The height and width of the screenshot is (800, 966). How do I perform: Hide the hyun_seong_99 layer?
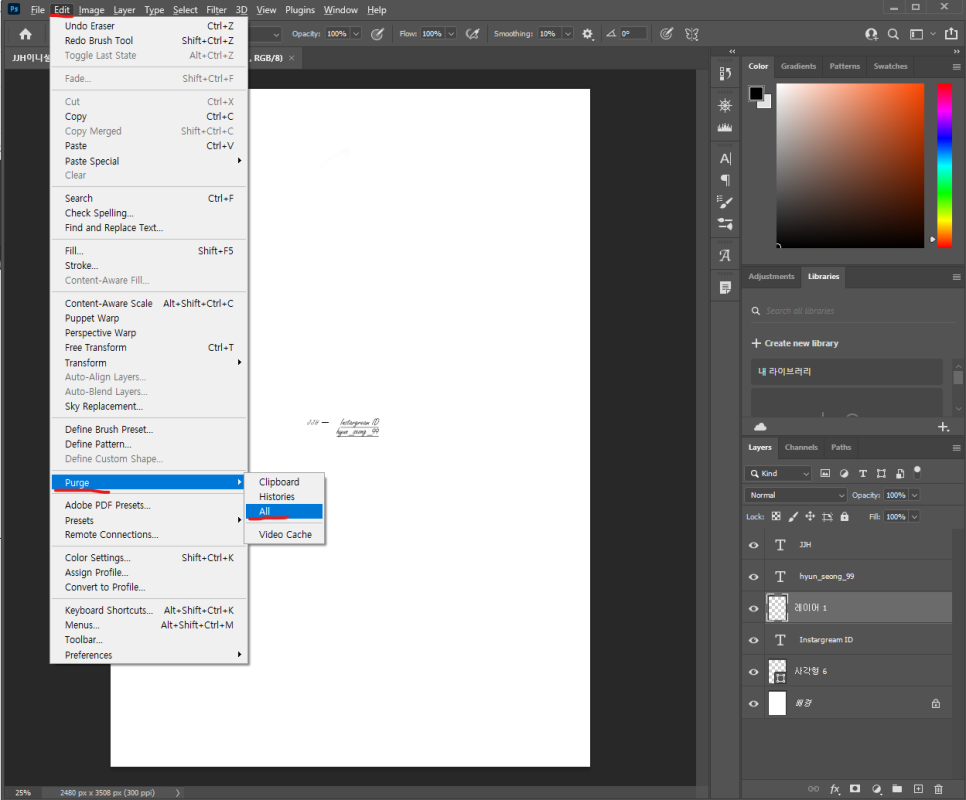coord(753,577)
